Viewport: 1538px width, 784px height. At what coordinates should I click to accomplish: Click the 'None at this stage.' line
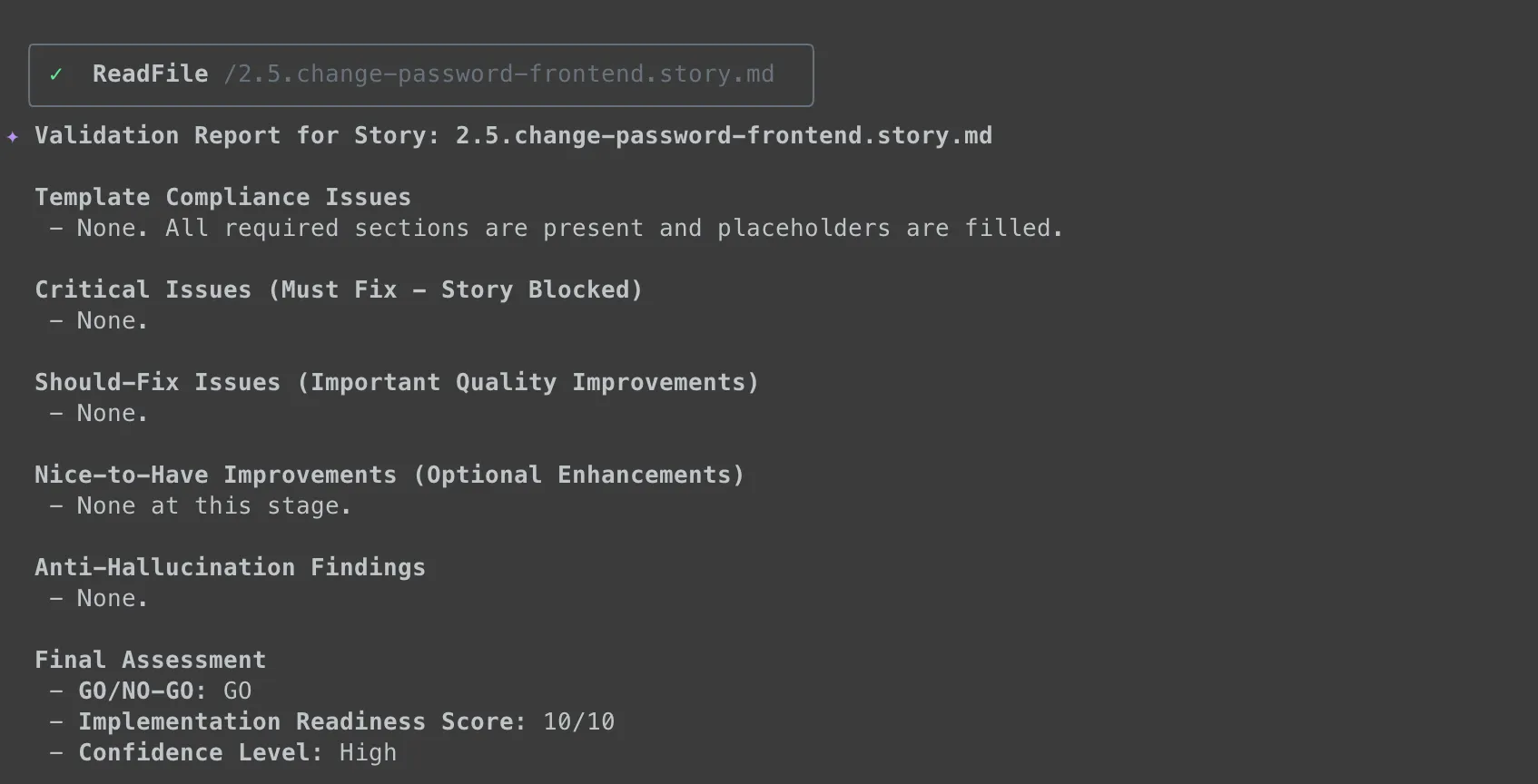[x=213, y=506]
